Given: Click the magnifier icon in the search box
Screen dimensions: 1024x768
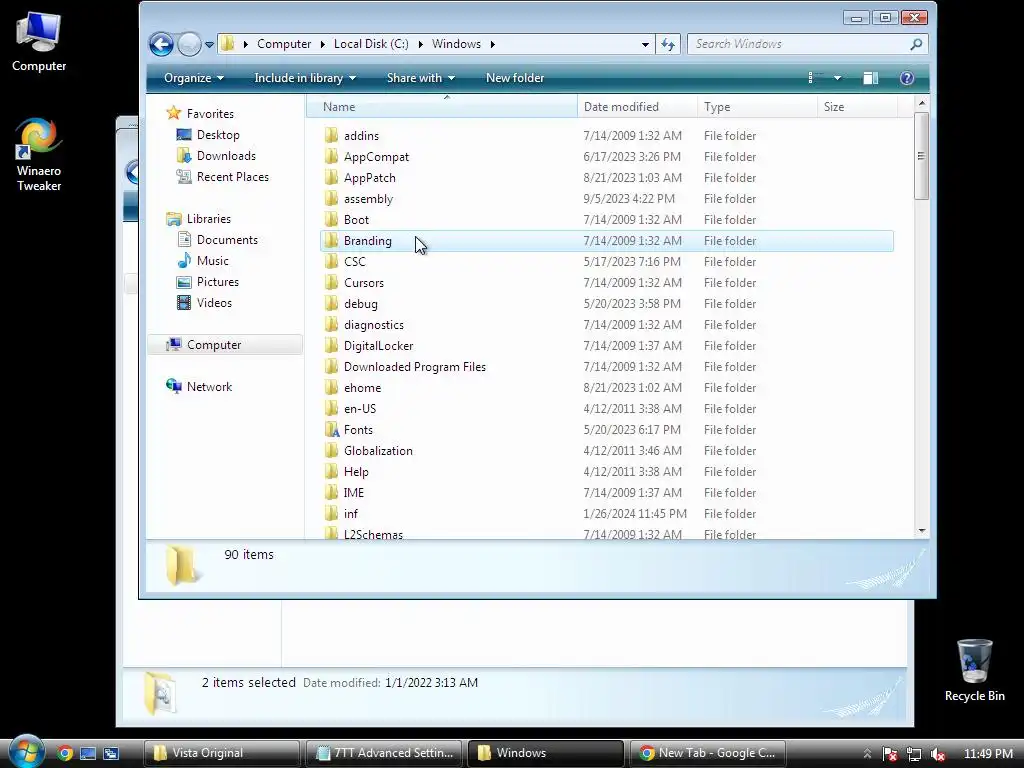Looking at the screenshot, I should pos(916,44).
